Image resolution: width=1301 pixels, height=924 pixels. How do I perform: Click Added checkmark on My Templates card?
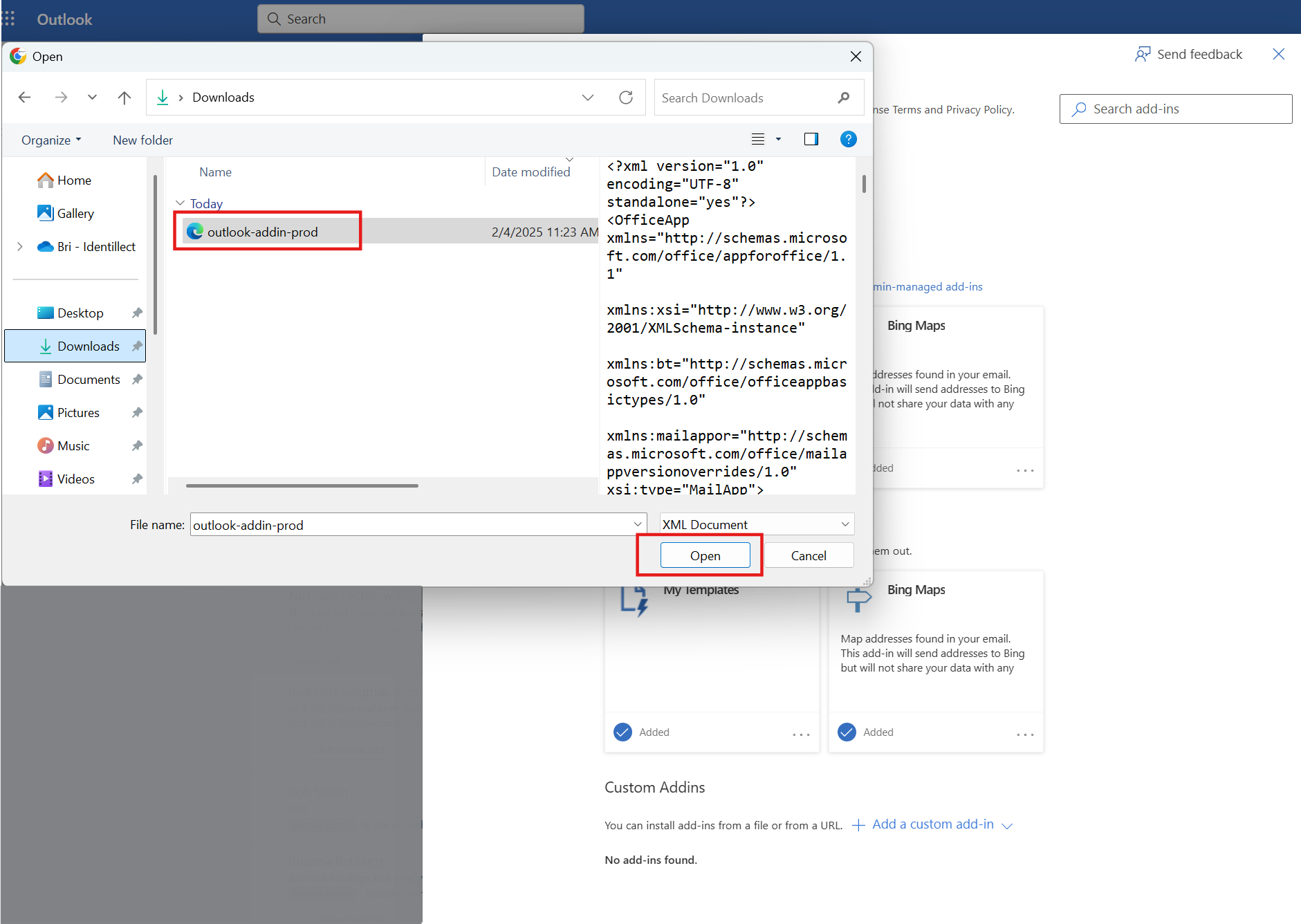pos(622,732)
